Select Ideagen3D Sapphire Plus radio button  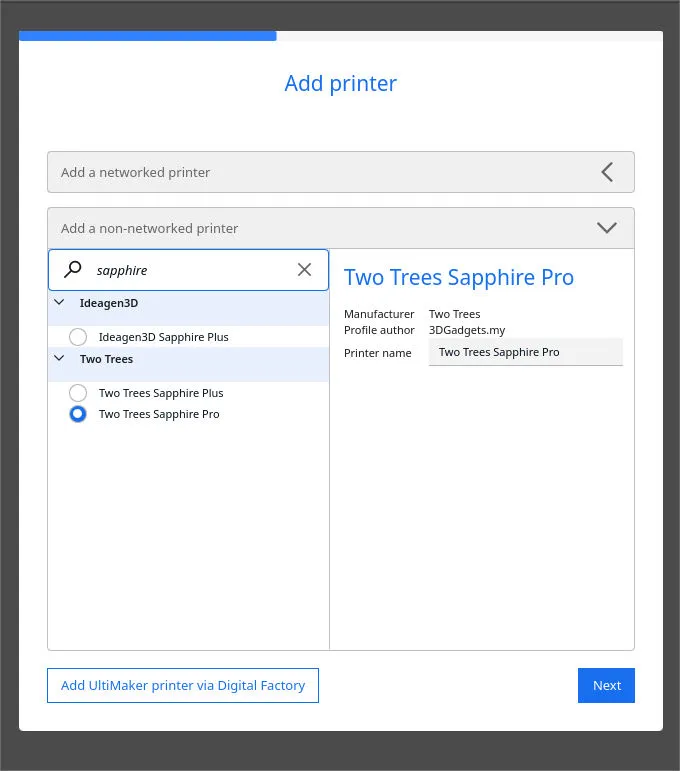[x=78, y=337]
